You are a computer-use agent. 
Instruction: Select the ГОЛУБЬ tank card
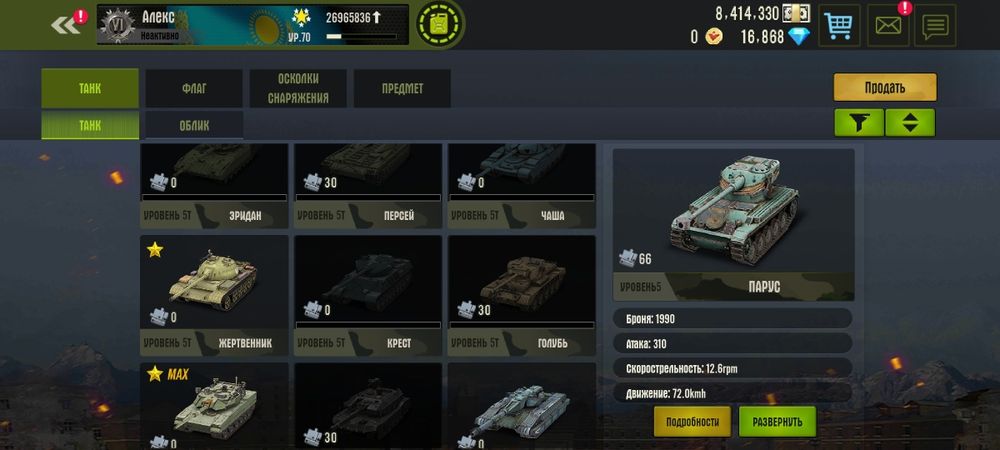(x=522, y=296)
